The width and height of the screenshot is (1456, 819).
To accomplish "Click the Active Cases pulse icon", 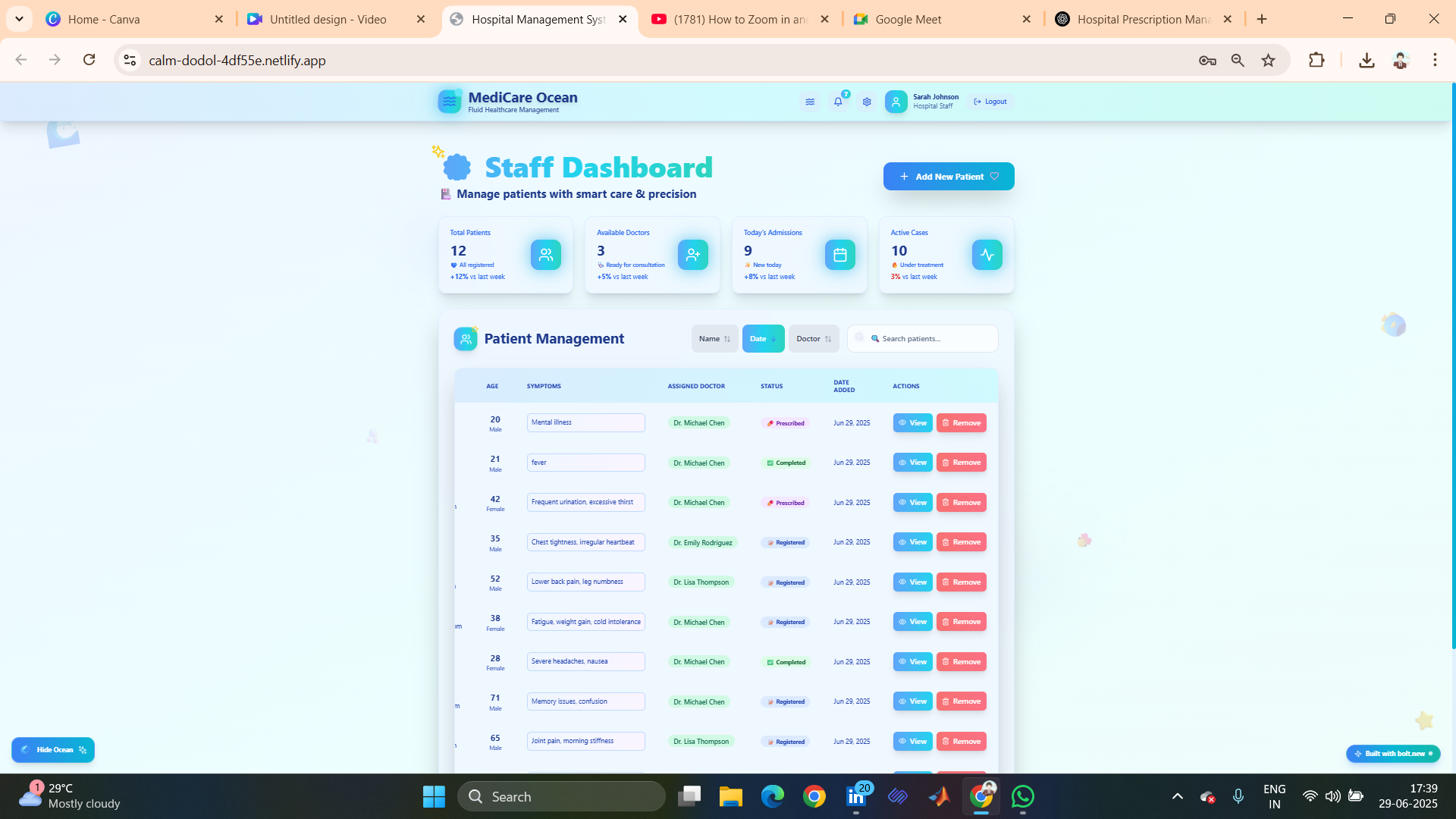I will pyautogui.click(x=987, y=255).
